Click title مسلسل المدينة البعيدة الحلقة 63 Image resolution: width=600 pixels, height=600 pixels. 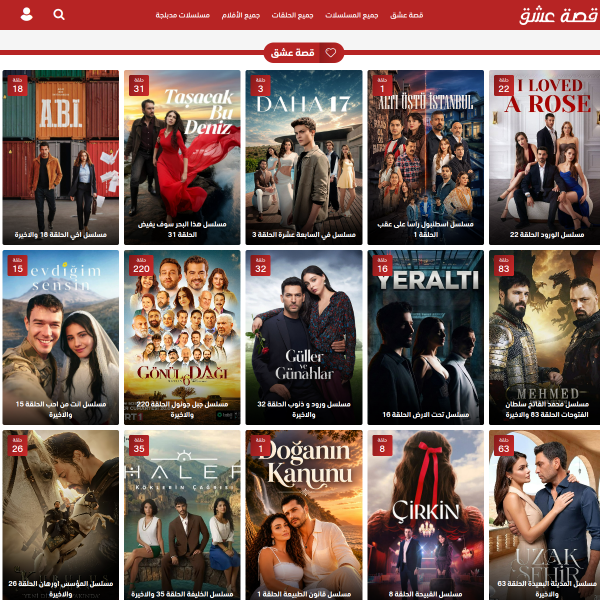click(x=547, y=589)
